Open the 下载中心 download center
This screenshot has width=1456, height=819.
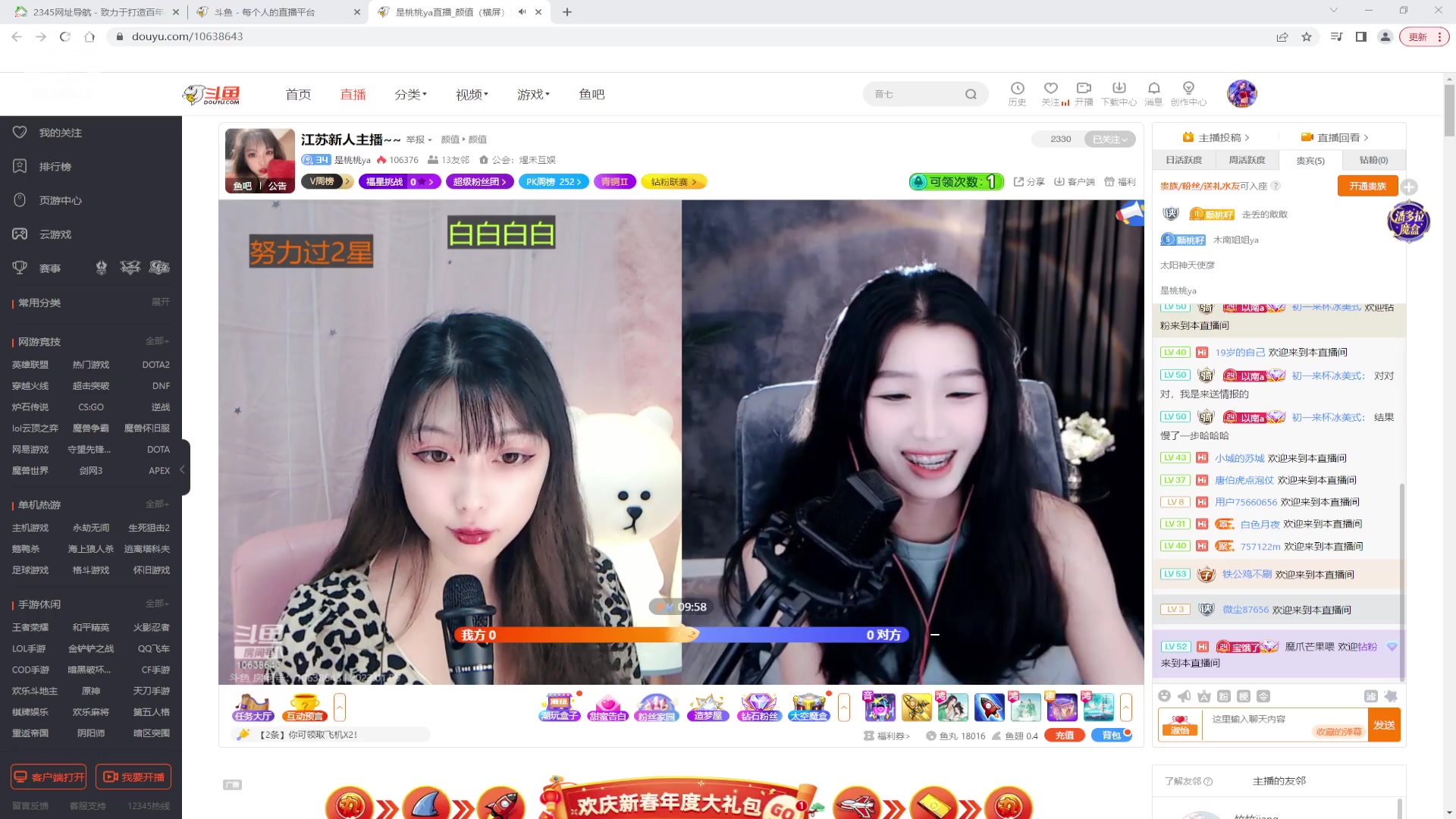[1119, 93]
